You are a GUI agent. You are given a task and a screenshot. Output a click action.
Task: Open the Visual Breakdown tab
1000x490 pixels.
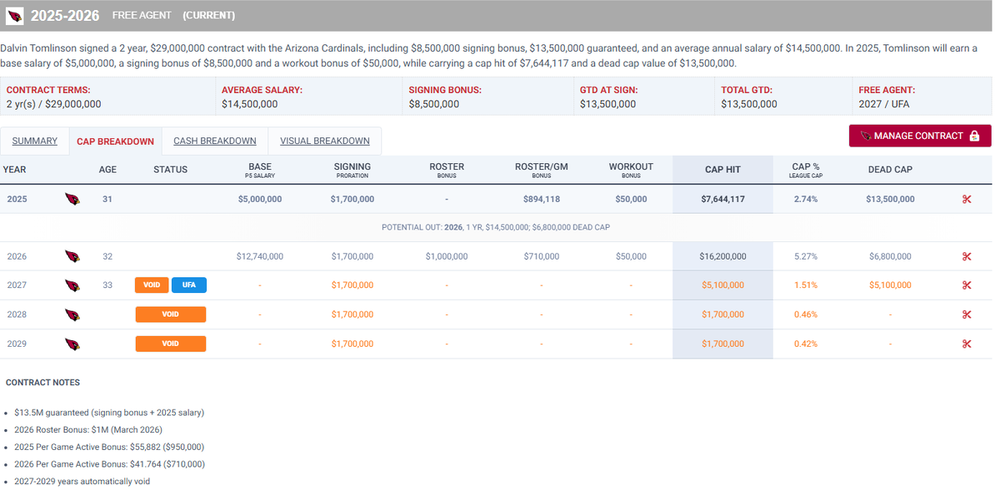click(x=325, y=141)
